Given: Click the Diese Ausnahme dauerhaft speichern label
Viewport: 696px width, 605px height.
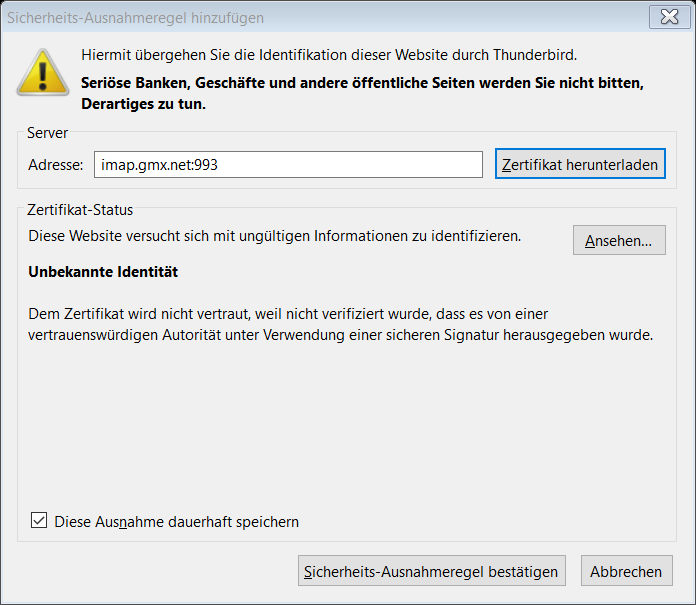Looking at the screenshot, I should coord(176,522).
